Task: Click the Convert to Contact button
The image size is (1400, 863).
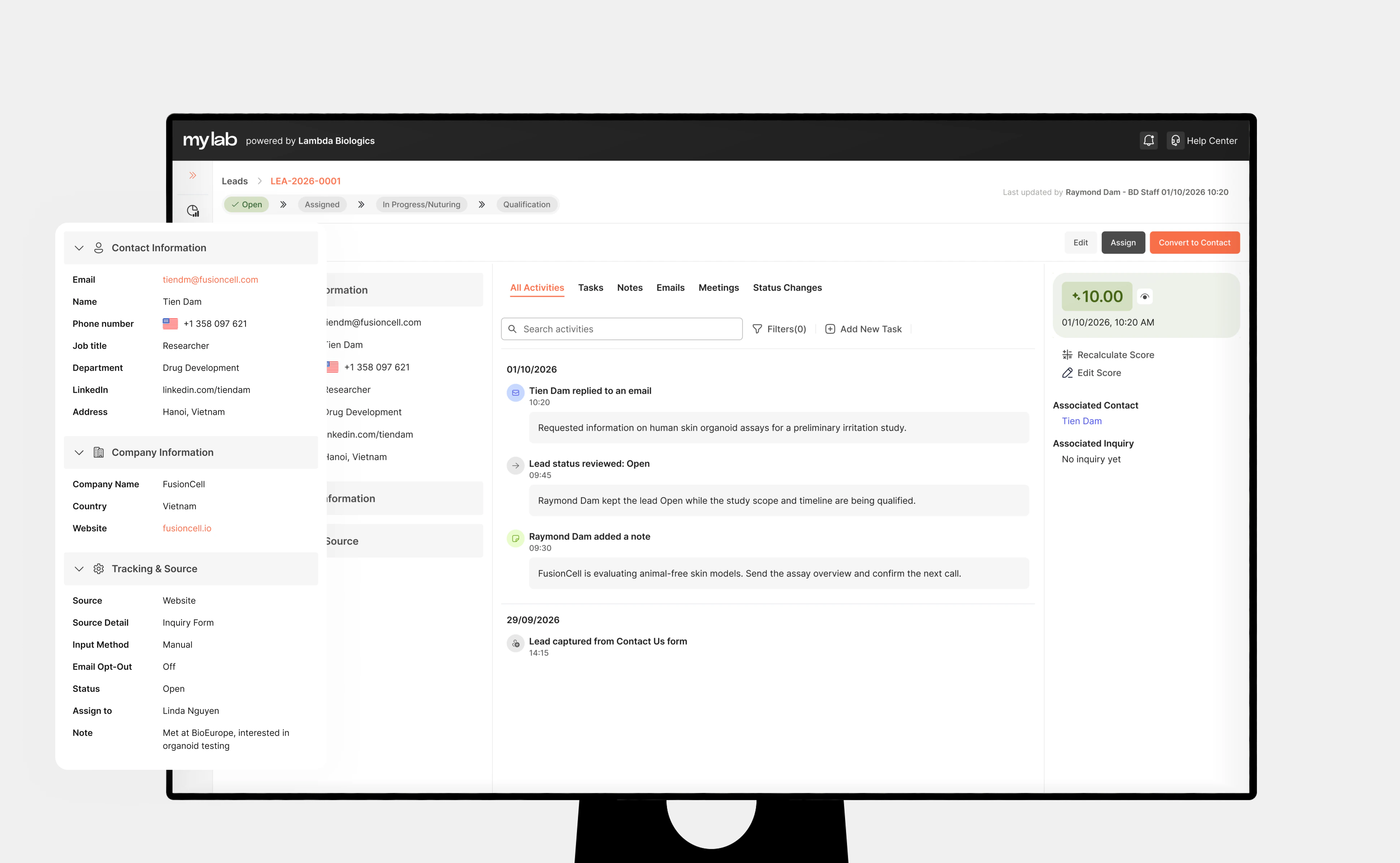Action: point(1194,243)
